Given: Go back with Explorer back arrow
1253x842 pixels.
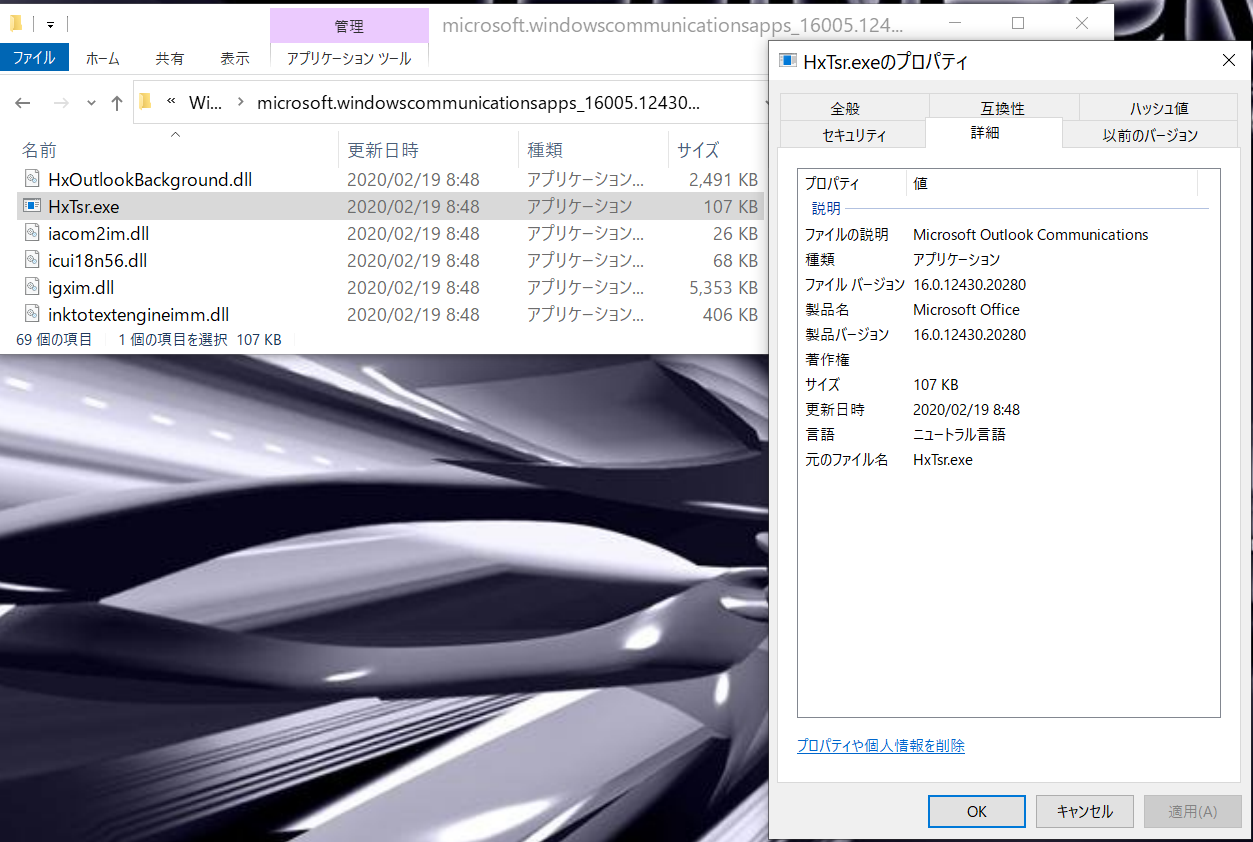Looking at the screenshot, I should coord(23,103).
